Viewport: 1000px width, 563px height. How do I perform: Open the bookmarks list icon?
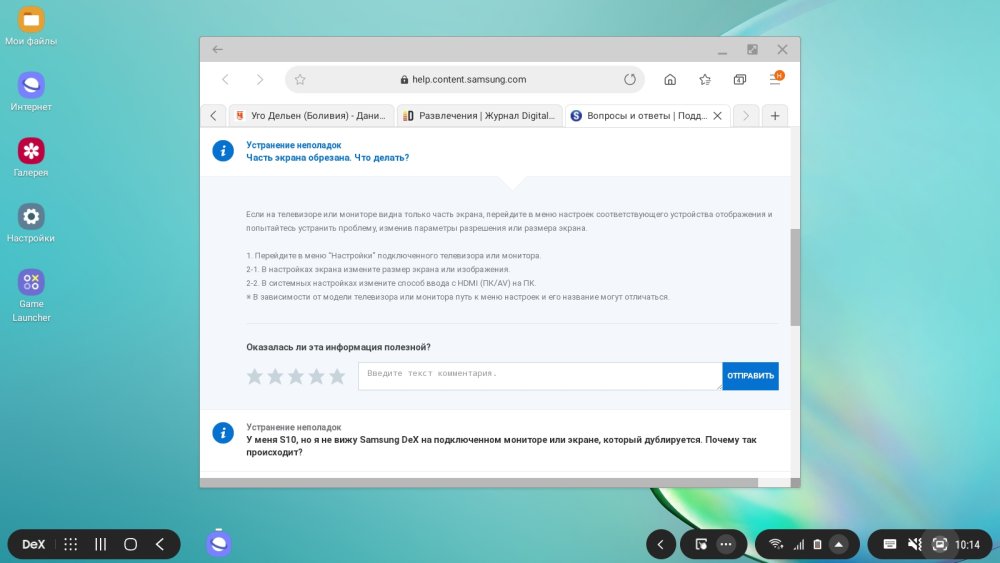705,80
